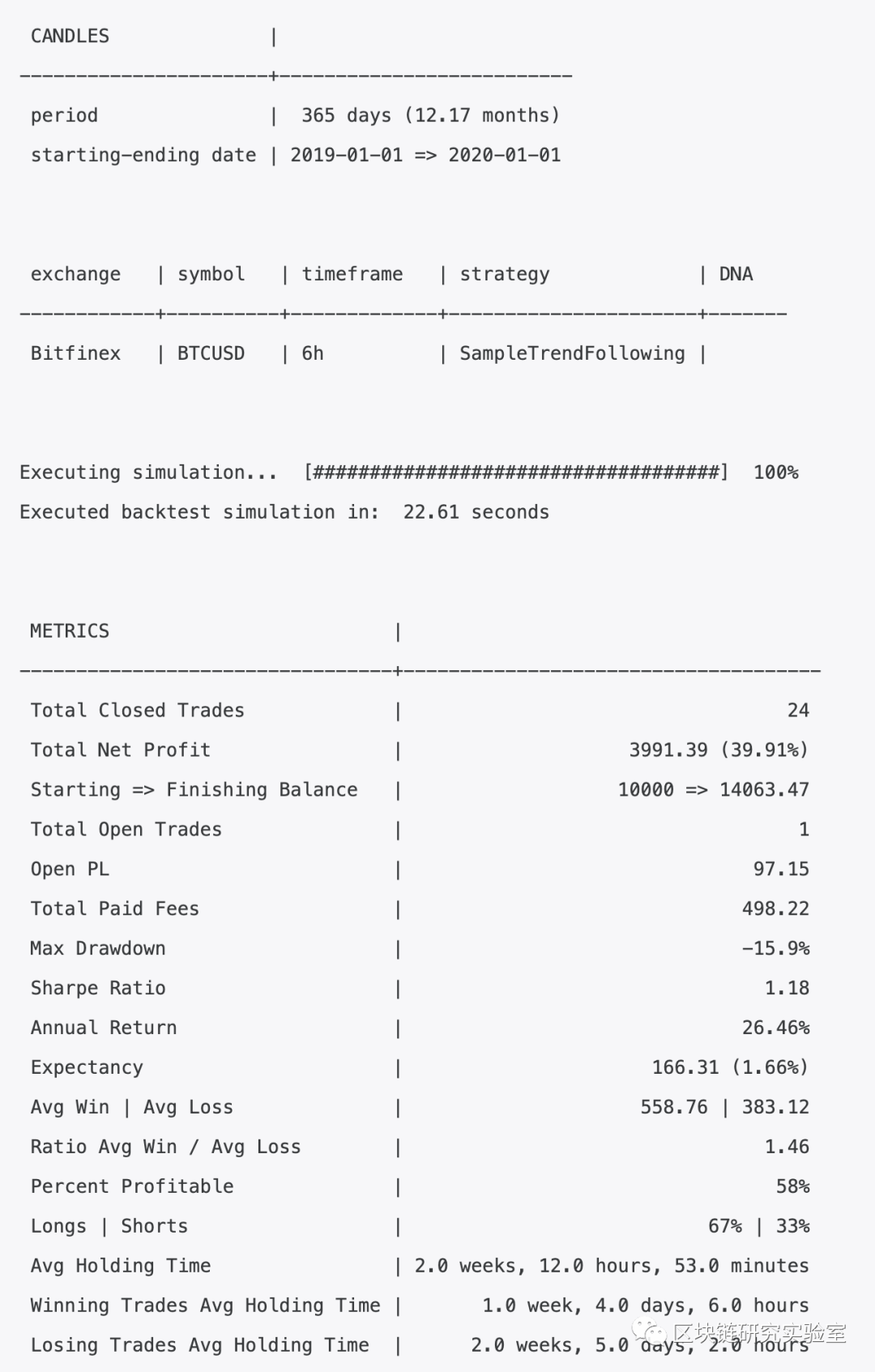The width and height of the screenshot is (875, 1372).
Task: Click the Max Drawdown value -15.9%
Action: pyautogui.click(x=775, y=948)
